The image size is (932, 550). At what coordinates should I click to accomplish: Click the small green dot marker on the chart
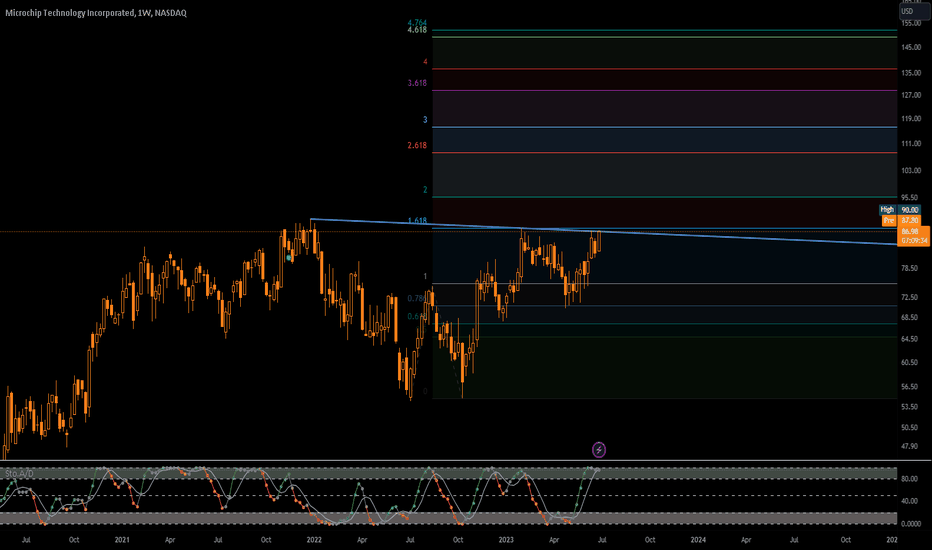click(289, 257)
